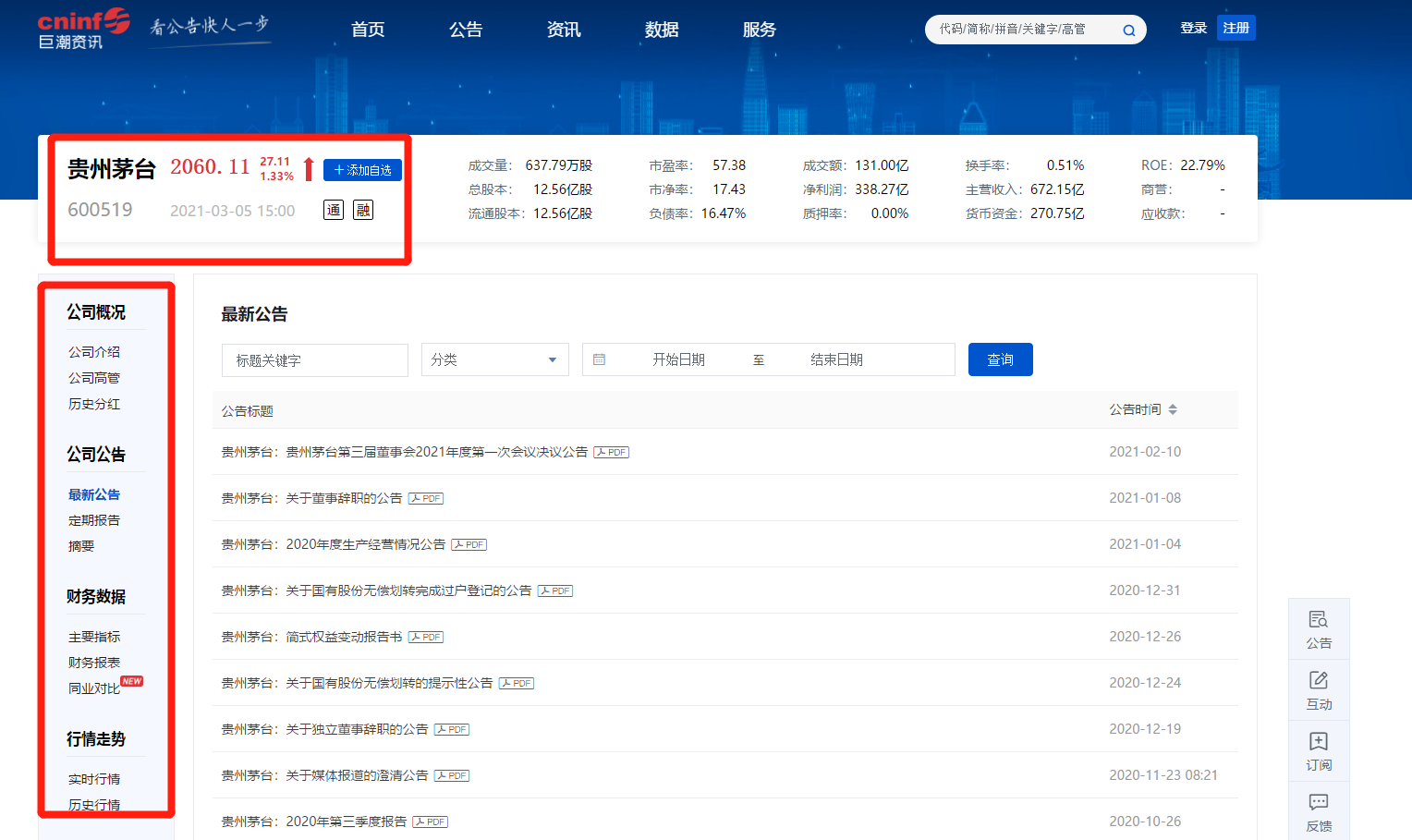Open announcement 关于媒体报道的澄清公告

(x=325, y=775)
